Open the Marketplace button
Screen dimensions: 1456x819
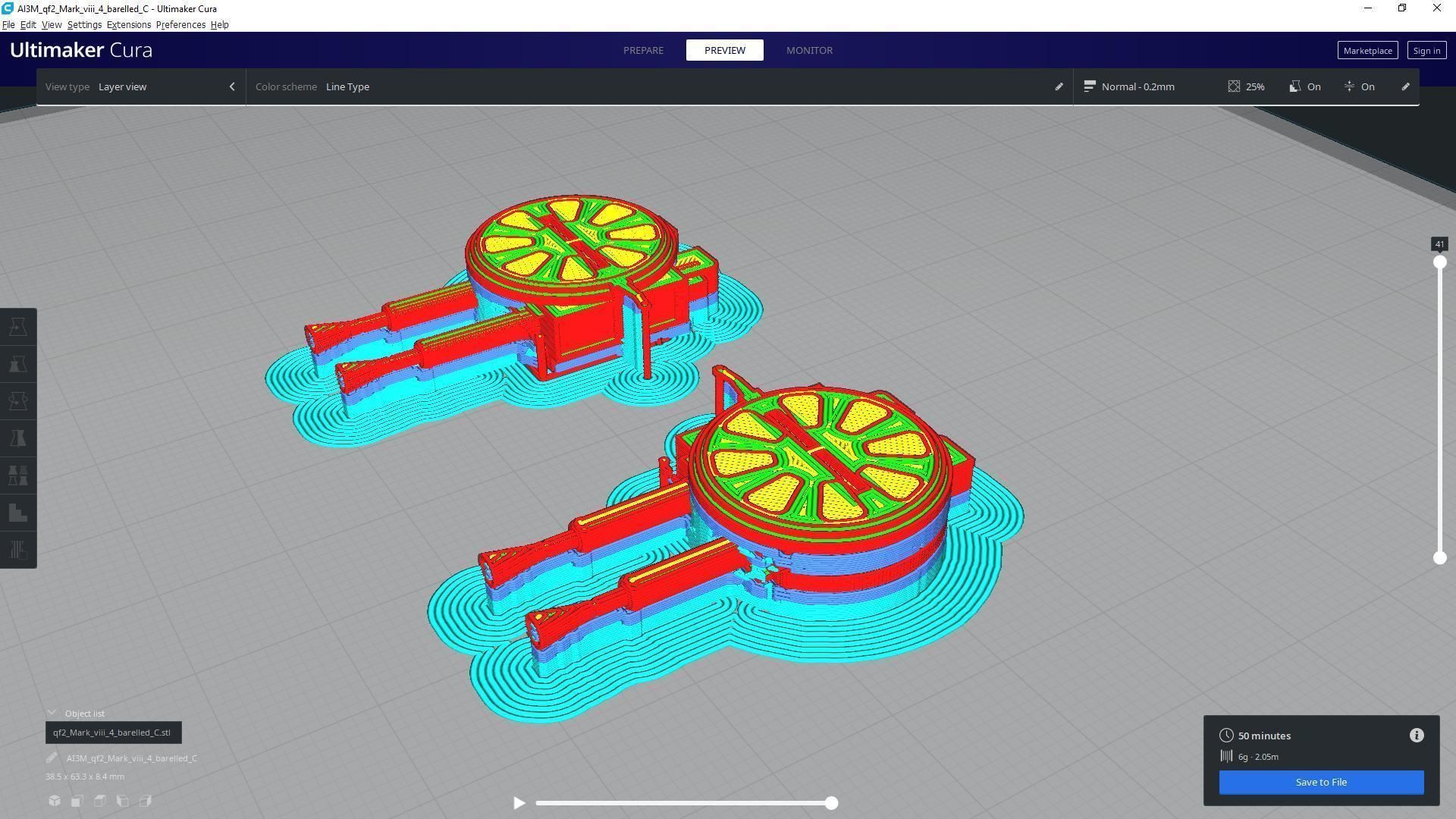1367,51
